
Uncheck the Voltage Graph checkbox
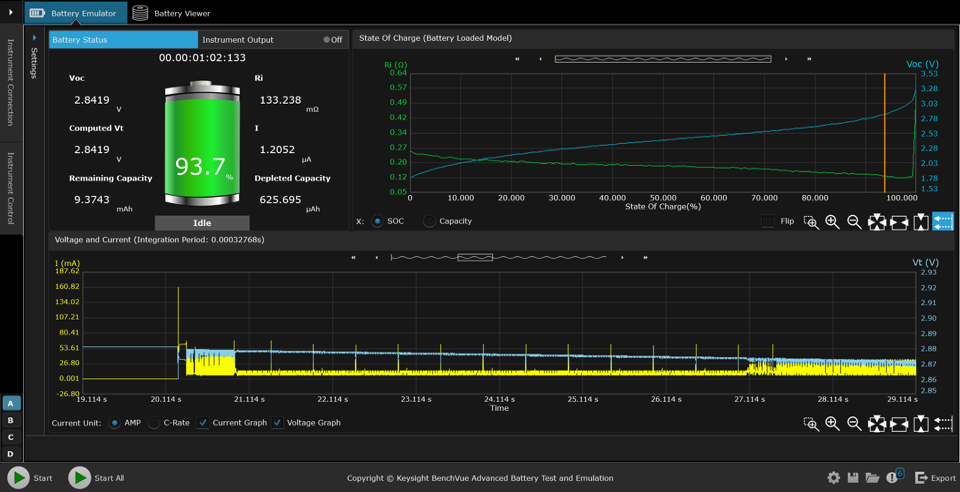[278, 423]
